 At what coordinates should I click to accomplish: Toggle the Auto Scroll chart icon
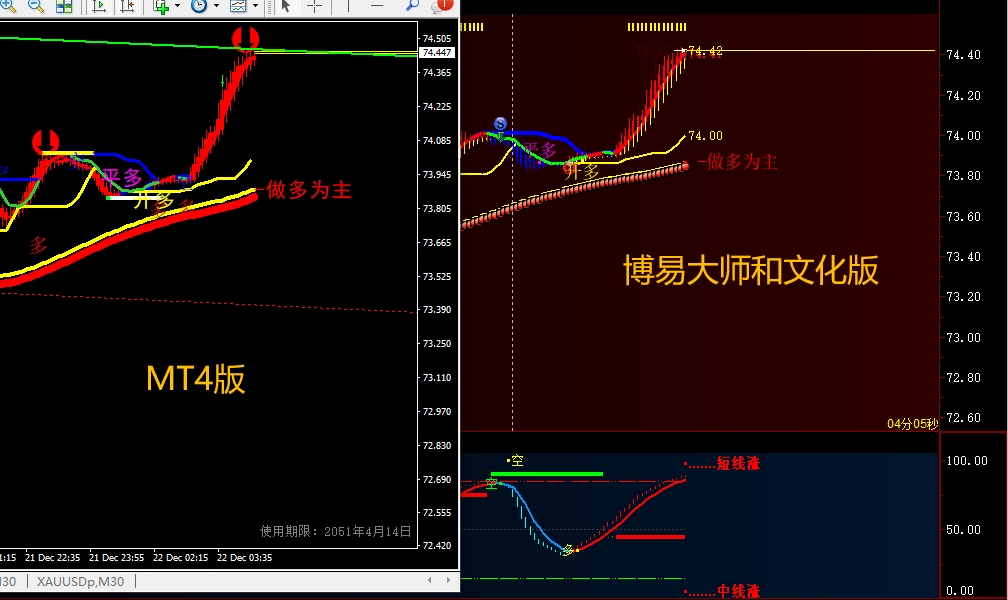pos(99,6)
